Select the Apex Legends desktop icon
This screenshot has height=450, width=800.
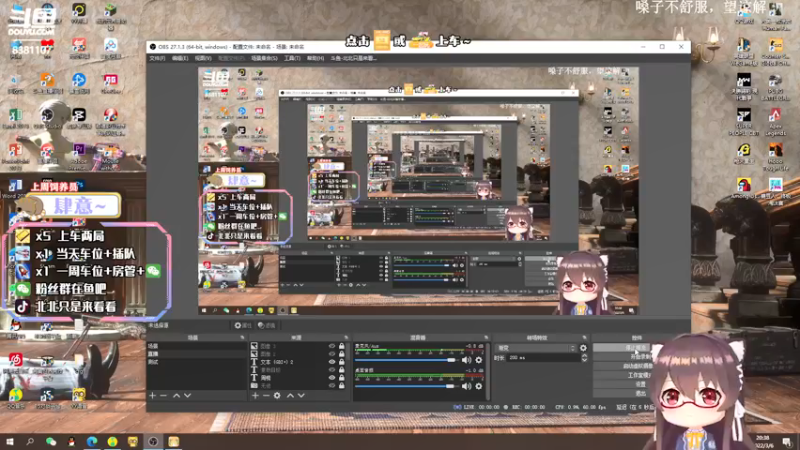(776, 122)
